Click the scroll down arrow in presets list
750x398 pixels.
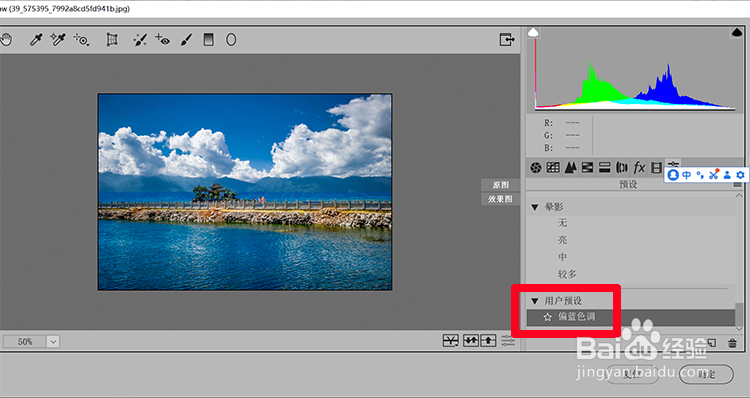739,329
